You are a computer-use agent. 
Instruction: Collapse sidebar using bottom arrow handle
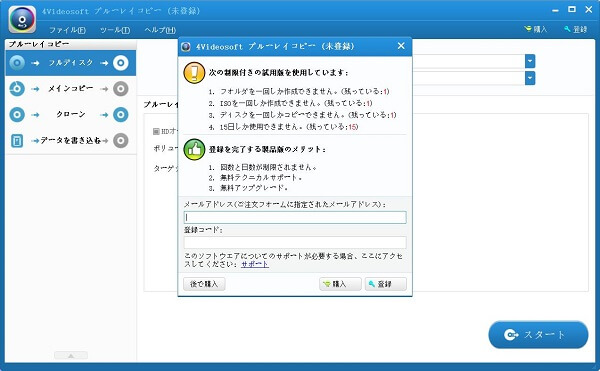tap(71, 355)
